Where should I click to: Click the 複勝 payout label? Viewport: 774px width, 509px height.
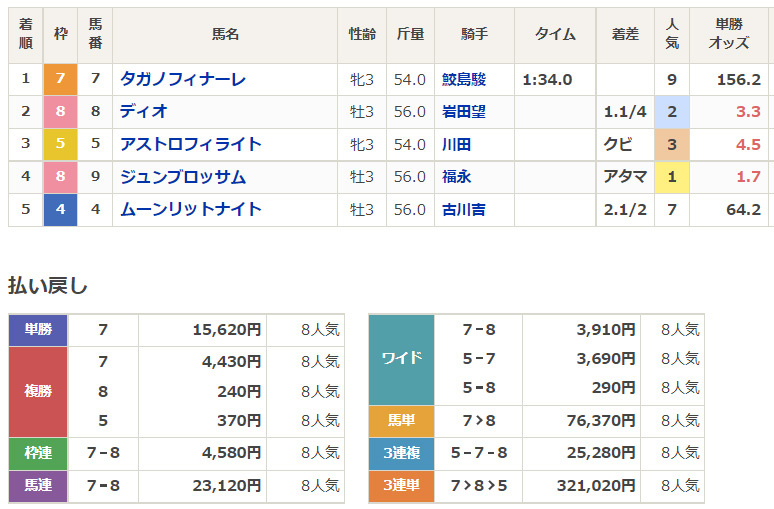tap(38, 391)
